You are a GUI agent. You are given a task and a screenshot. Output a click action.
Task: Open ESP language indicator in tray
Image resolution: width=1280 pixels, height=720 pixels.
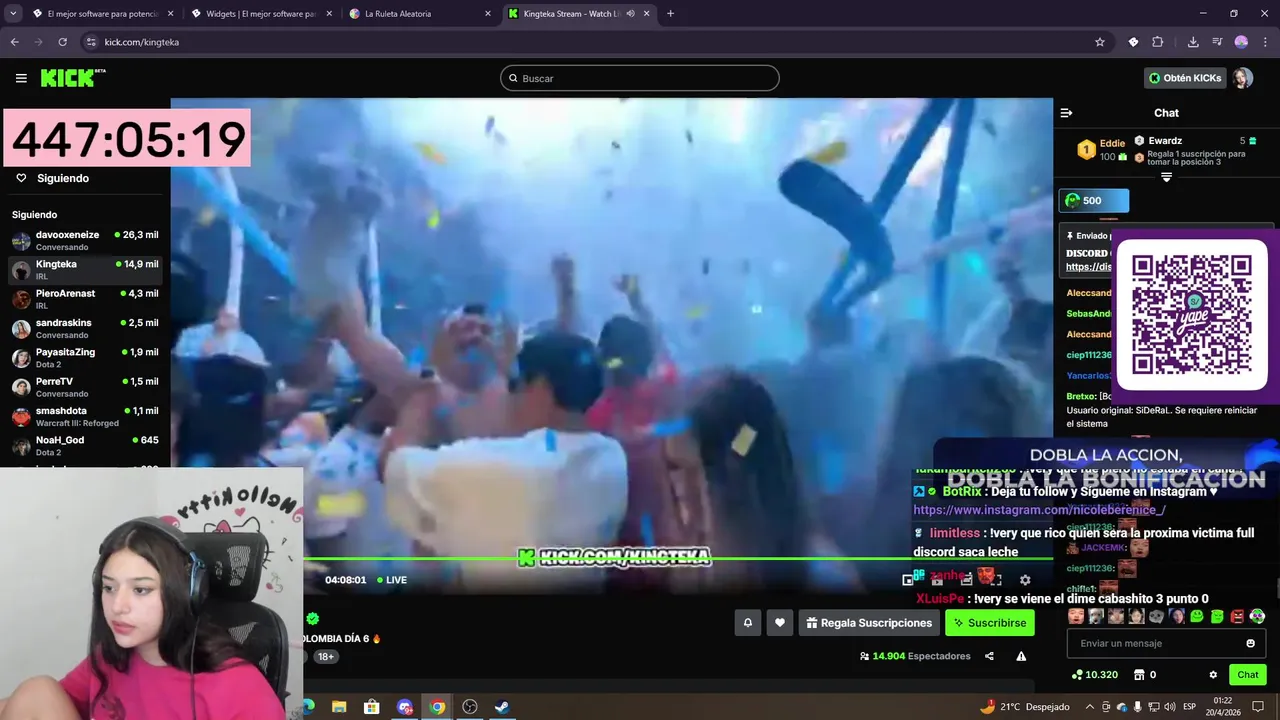coord(1190,707)
